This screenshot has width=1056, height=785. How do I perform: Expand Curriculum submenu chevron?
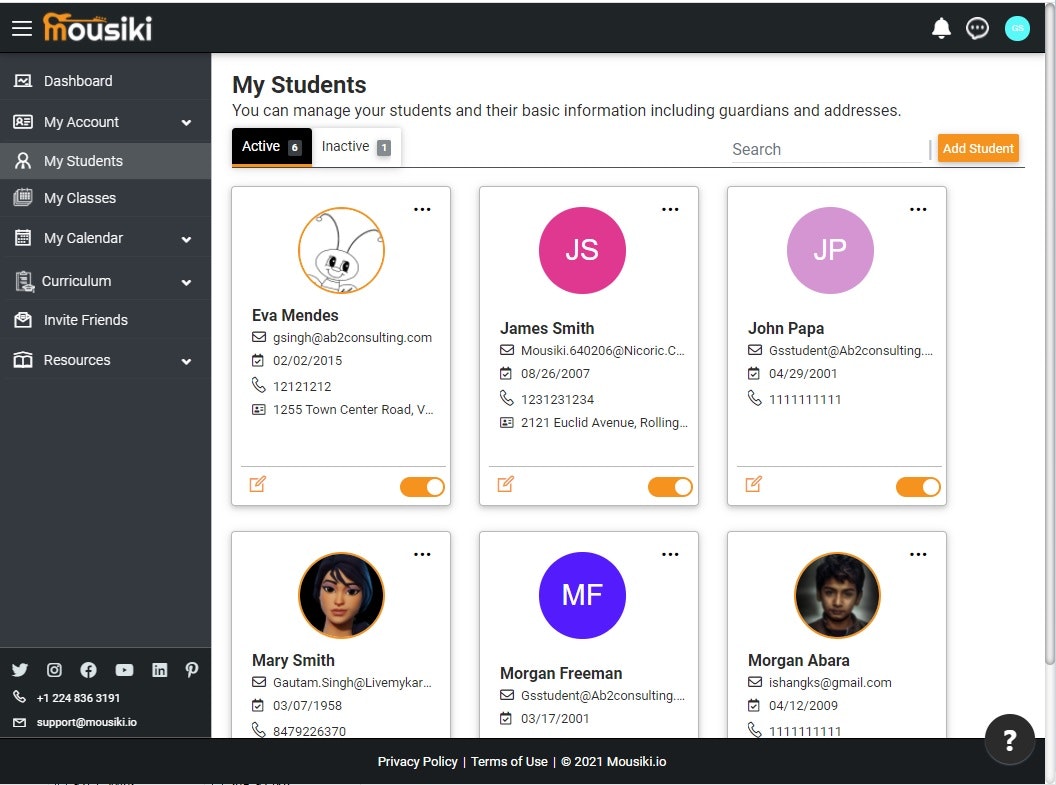187,282
